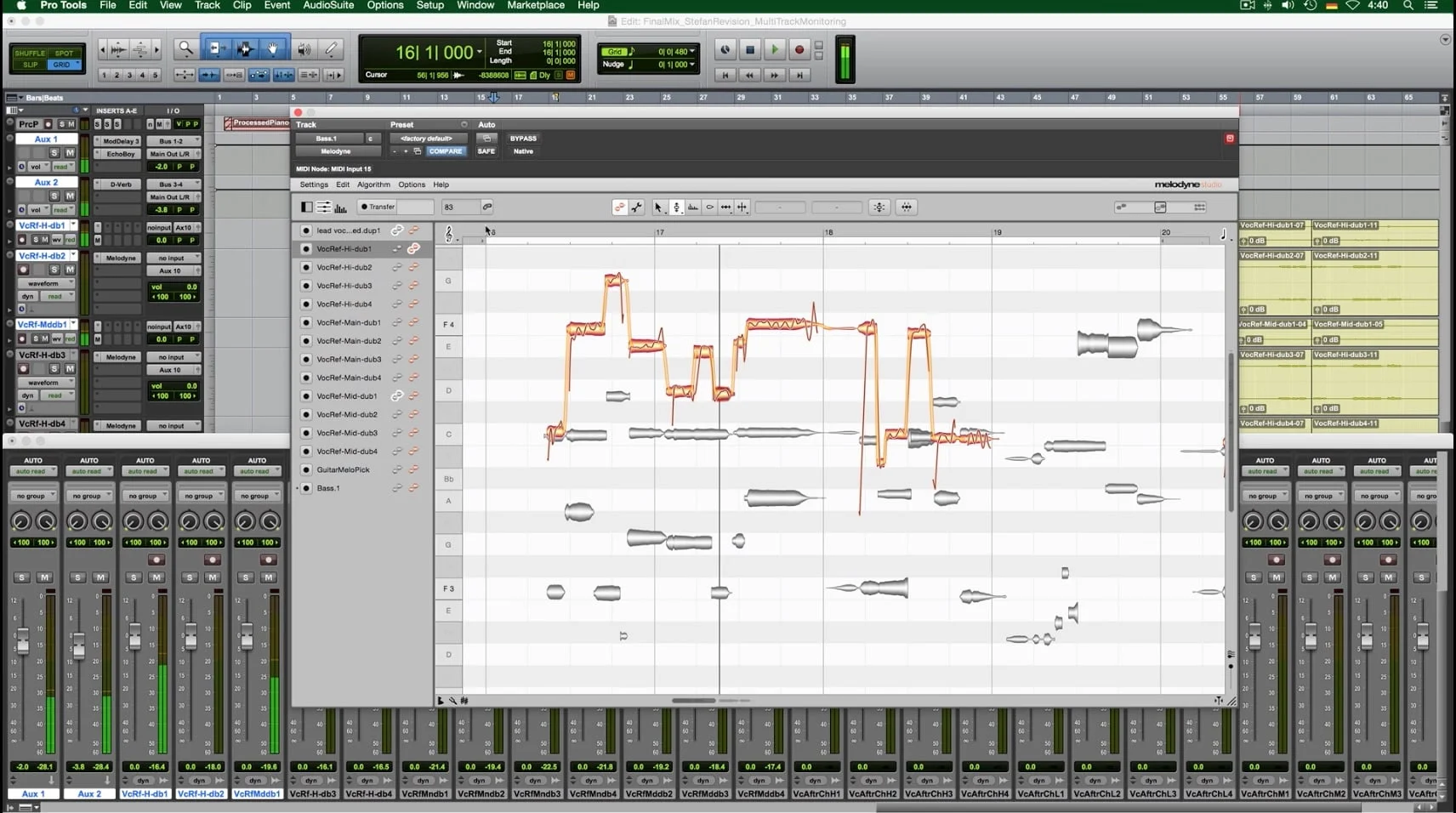Click the Go to End button

[799, 75]
